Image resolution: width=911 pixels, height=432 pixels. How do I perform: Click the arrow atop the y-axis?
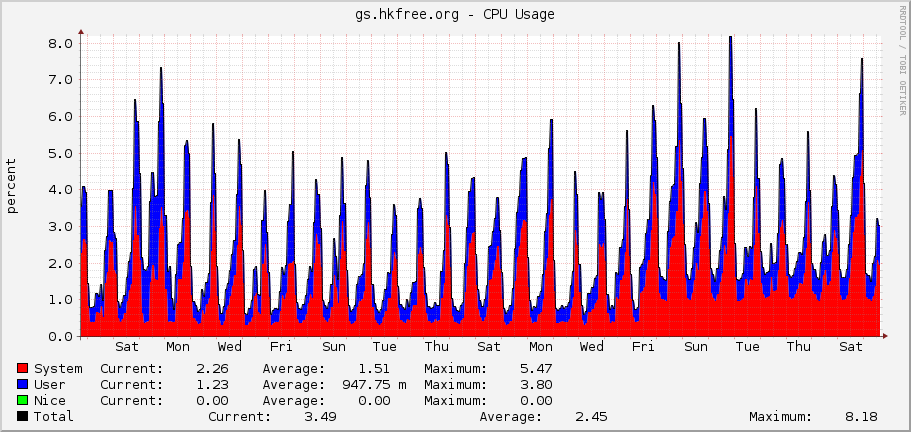pyautogui.click(x=81, y=32)
